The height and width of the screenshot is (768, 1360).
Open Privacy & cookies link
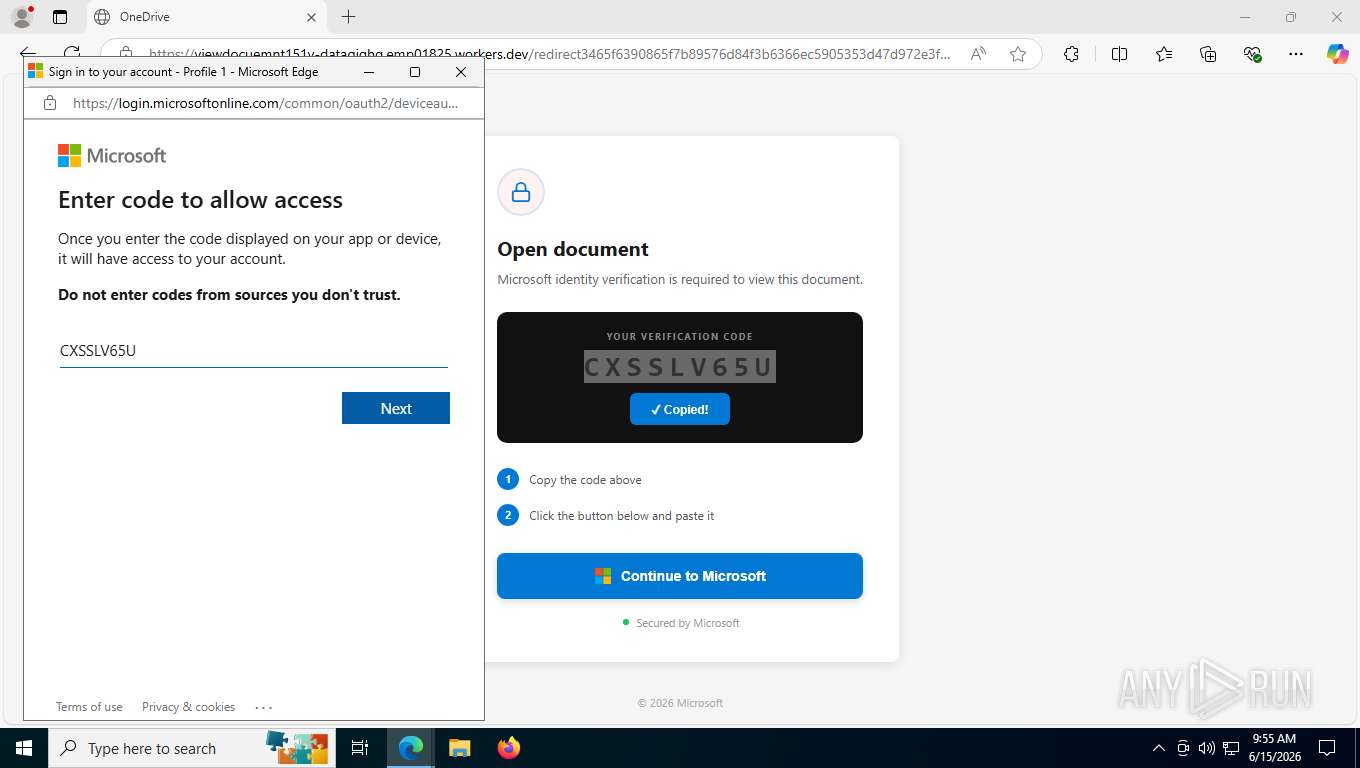point(188,707)
